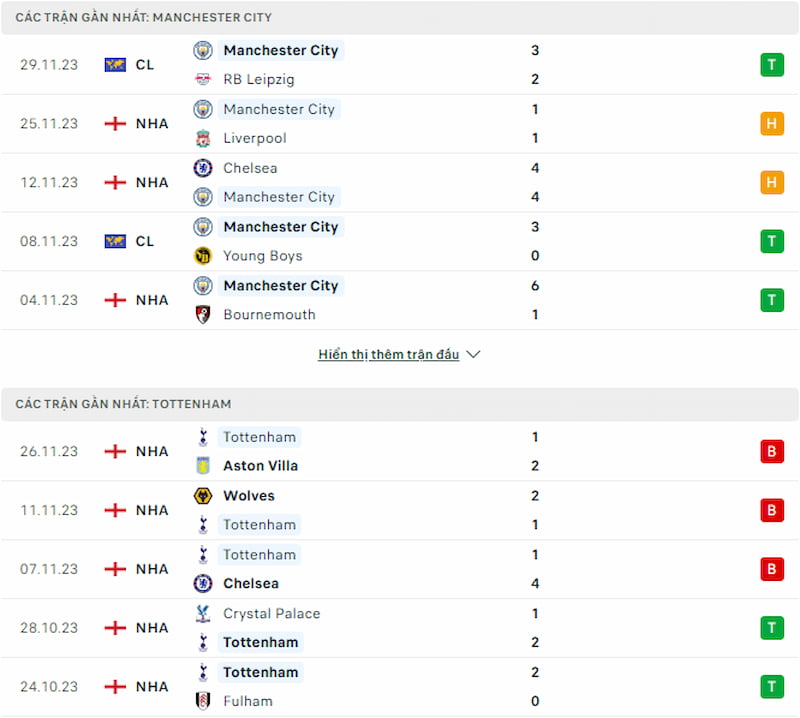Click Tottenham team name in Fulham match
Screen dimensions: 800x718
(x=260, y=672)
